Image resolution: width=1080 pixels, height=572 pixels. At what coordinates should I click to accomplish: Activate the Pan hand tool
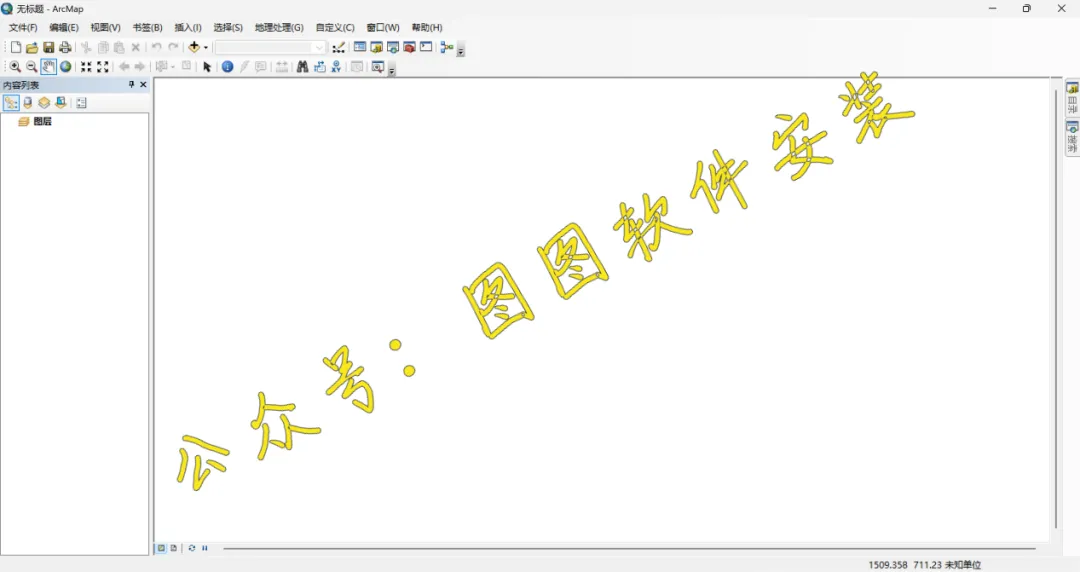[48, 67]
